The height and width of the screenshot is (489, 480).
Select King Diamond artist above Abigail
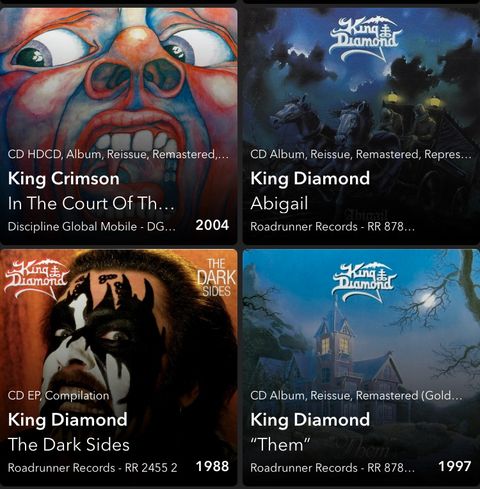click(310, 179)
